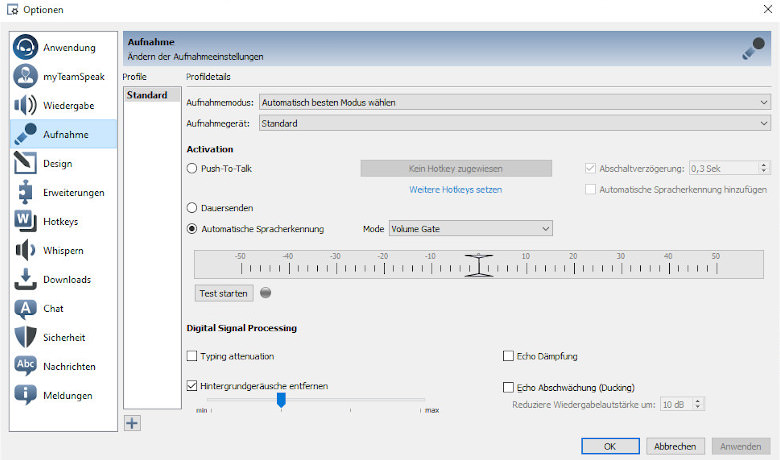Click the Abschaltverzögerung 0,3 Sek field

pos(723,169)
